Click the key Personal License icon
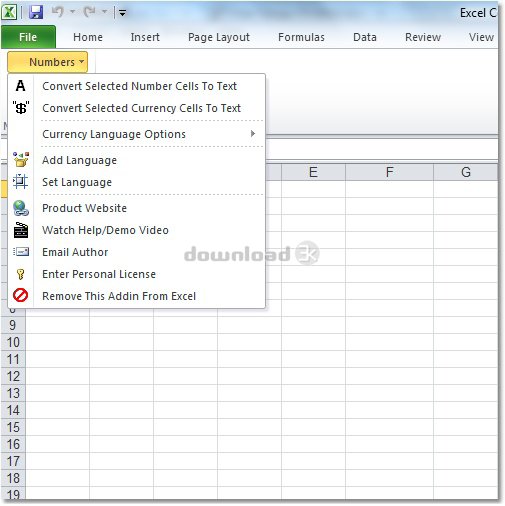505x506 pixels. pyautogui.click(x=20, y=274)
